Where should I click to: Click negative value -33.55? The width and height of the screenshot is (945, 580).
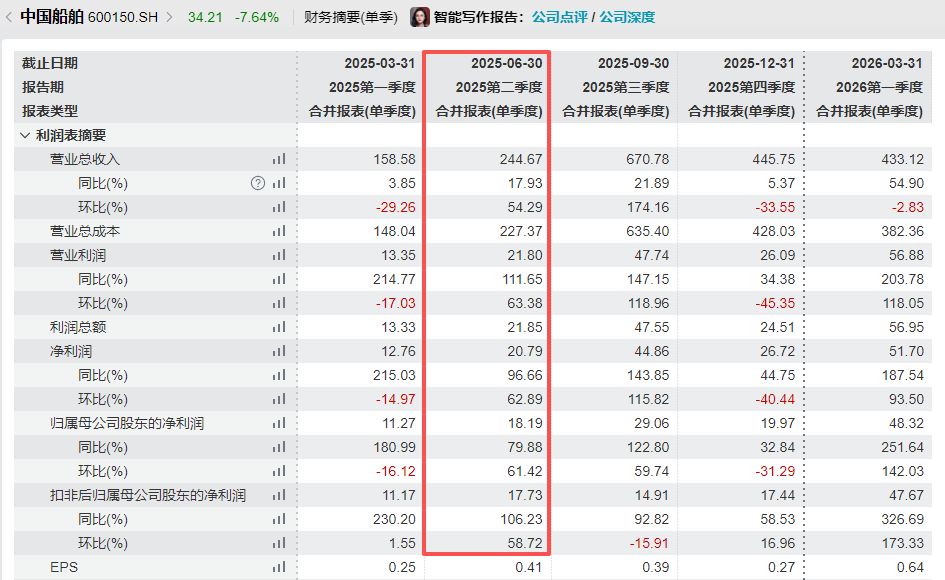click(x=775, y=207)
